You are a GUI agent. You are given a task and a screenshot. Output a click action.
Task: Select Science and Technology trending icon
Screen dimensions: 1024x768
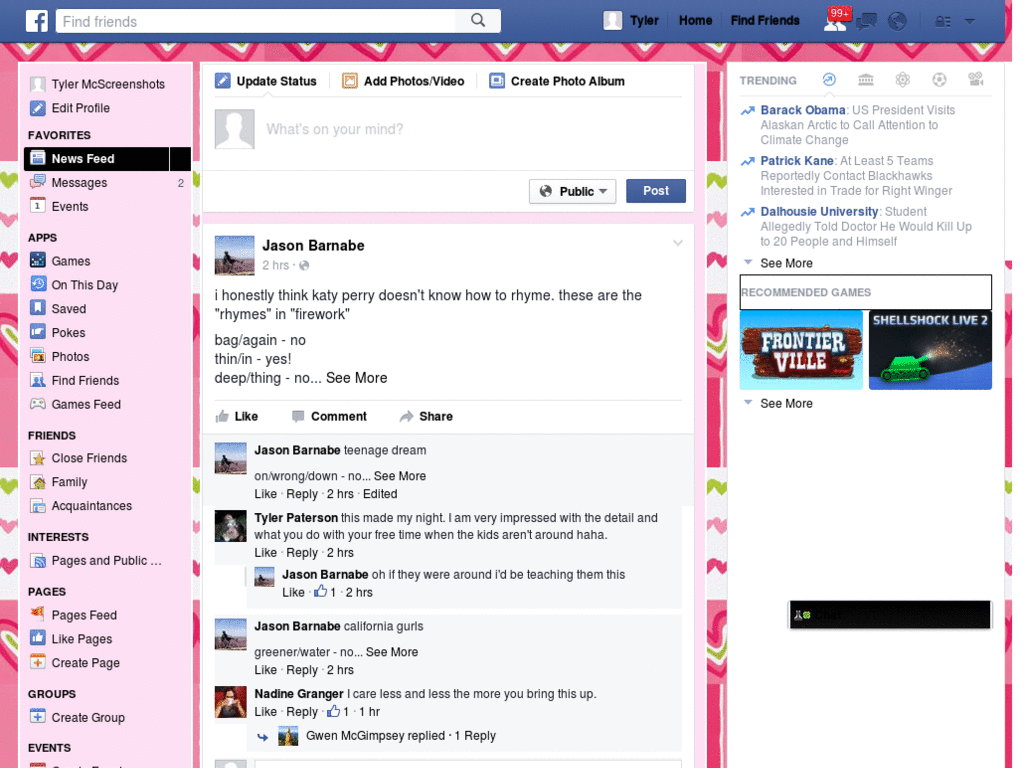[903, 80]
